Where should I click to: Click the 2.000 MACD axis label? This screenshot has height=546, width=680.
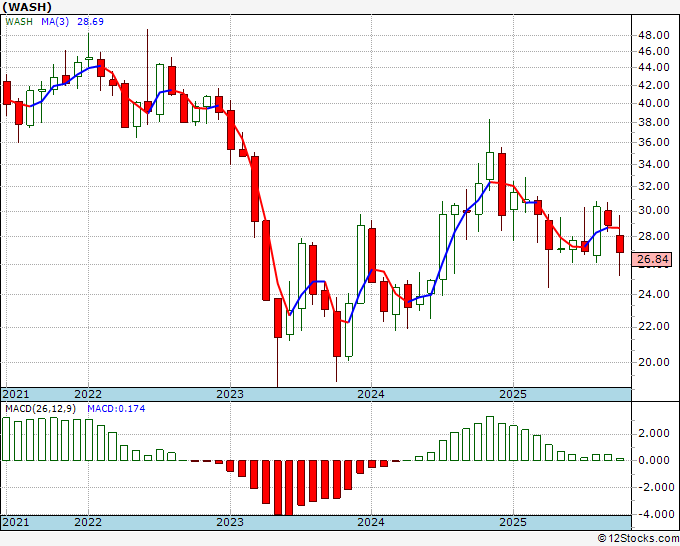(x=654, y=434)
